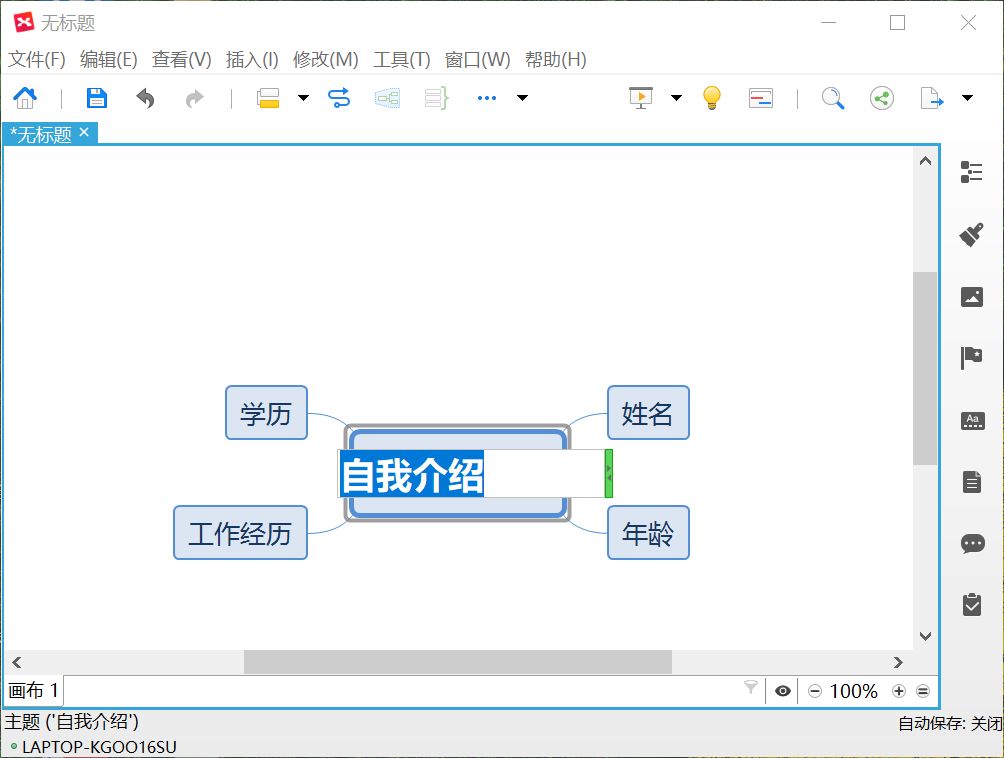
Task: Expand the more tools dropdown
Action: click(x=521, y=97)
